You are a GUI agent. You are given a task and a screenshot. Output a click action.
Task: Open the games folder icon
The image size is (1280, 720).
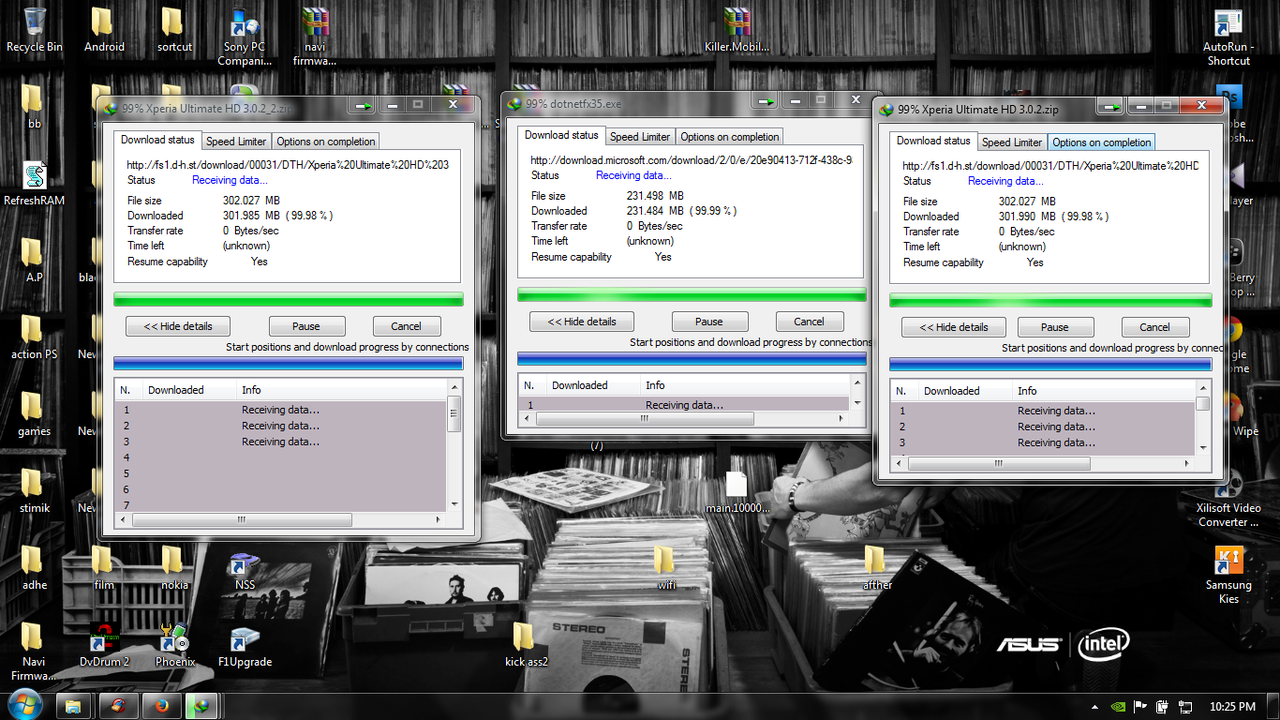click(34, 414)
